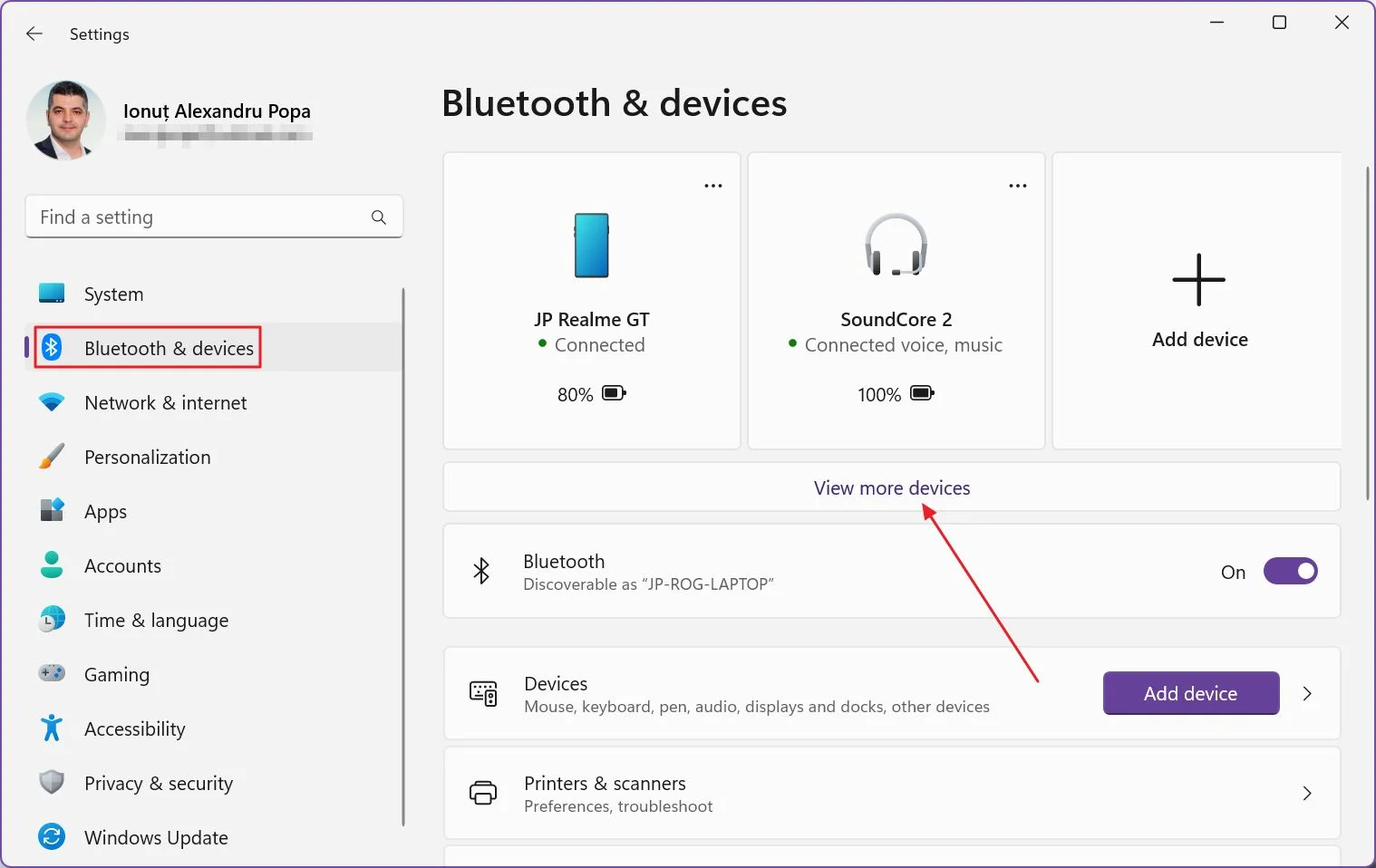Click the SoundCore 2 headset icon
This screenshot has height=868, width=1376.
coord(896,245)
